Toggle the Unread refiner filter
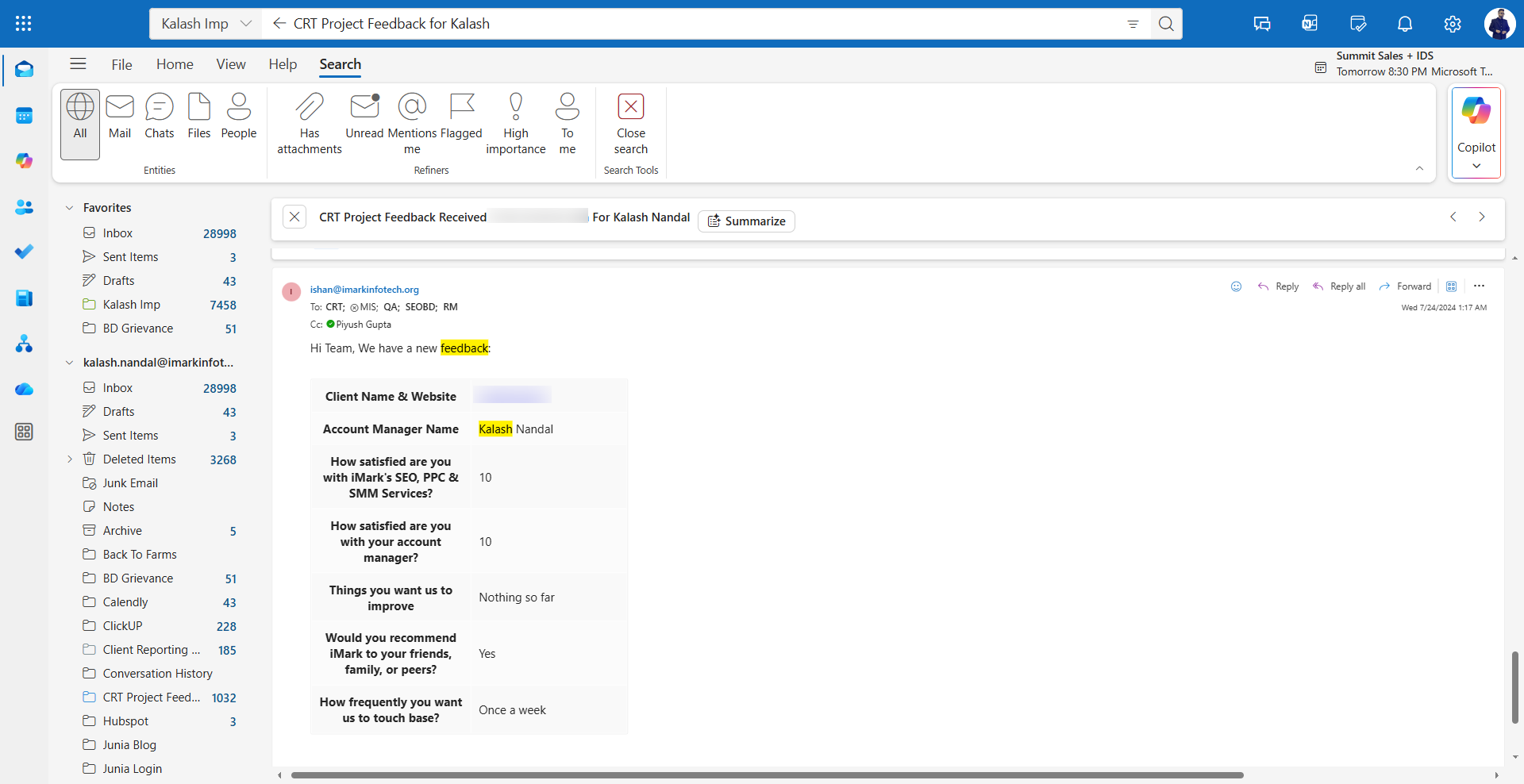The image size is (1524, 784). click(364, 107)
